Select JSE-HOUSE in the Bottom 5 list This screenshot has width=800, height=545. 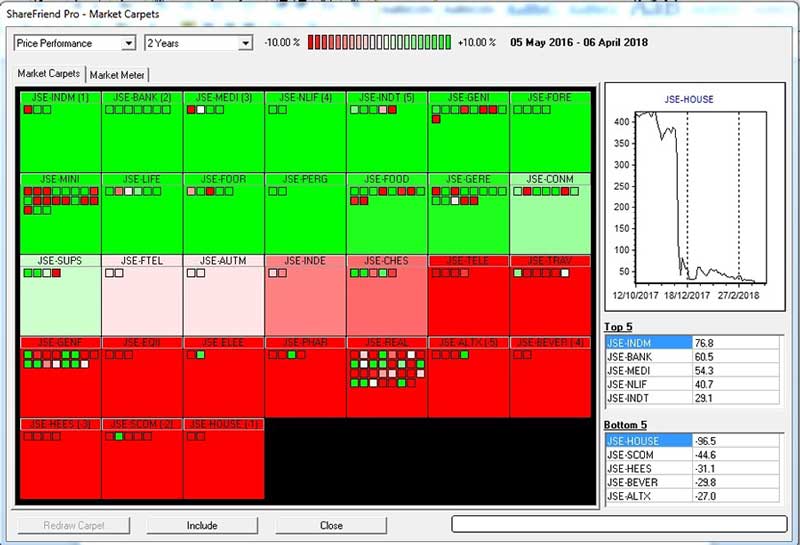pos(648,441)
